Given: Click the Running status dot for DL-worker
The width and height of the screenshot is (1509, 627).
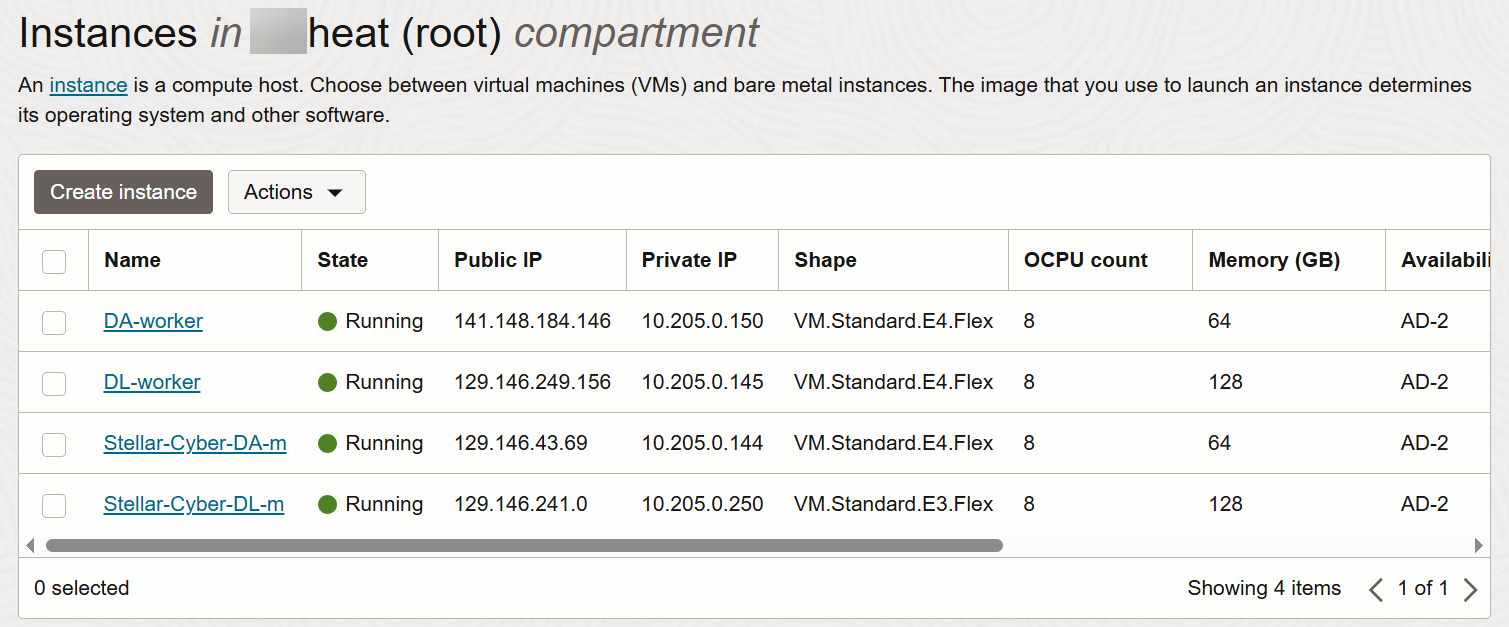Looking at the screenshot, I should tap(327, 382).
